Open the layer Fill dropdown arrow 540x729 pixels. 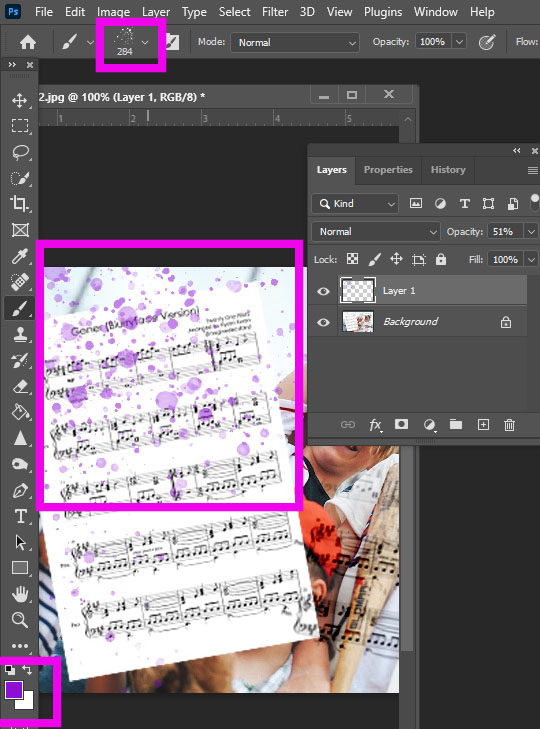click(x=531, y=259)
